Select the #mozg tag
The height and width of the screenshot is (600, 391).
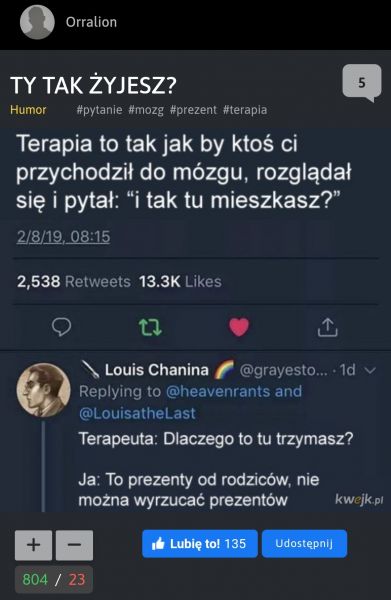[x=146, y=110]
